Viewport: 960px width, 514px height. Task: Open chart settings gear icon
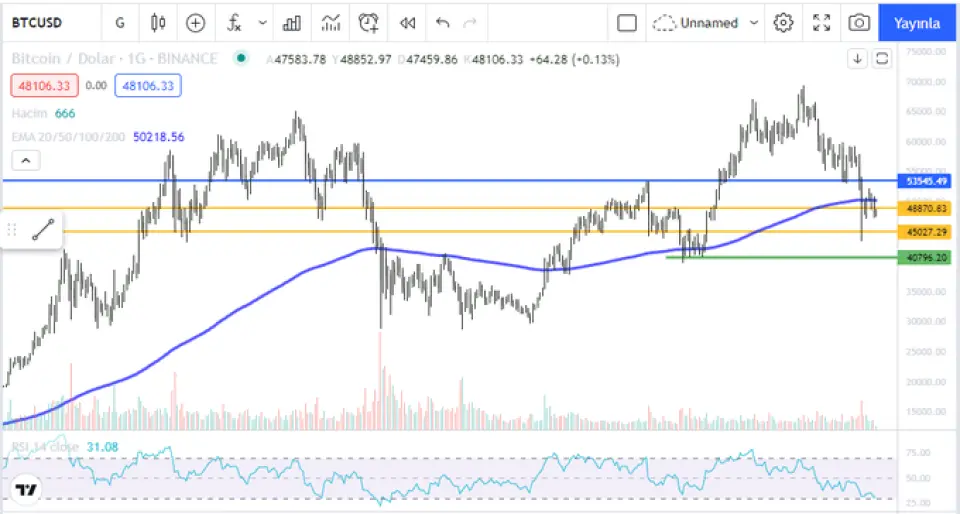click(x=784, y=22)
